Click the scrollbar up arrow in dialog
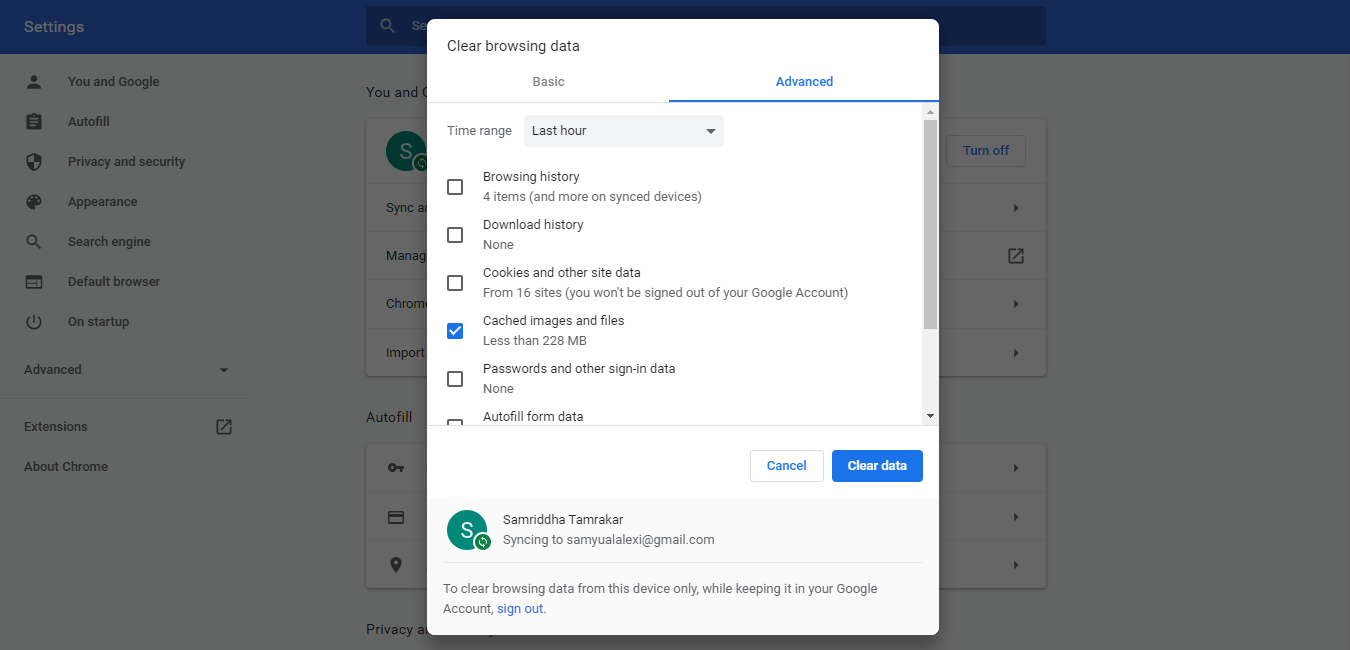The image size is (1350, 650). [x=930, y=111]
